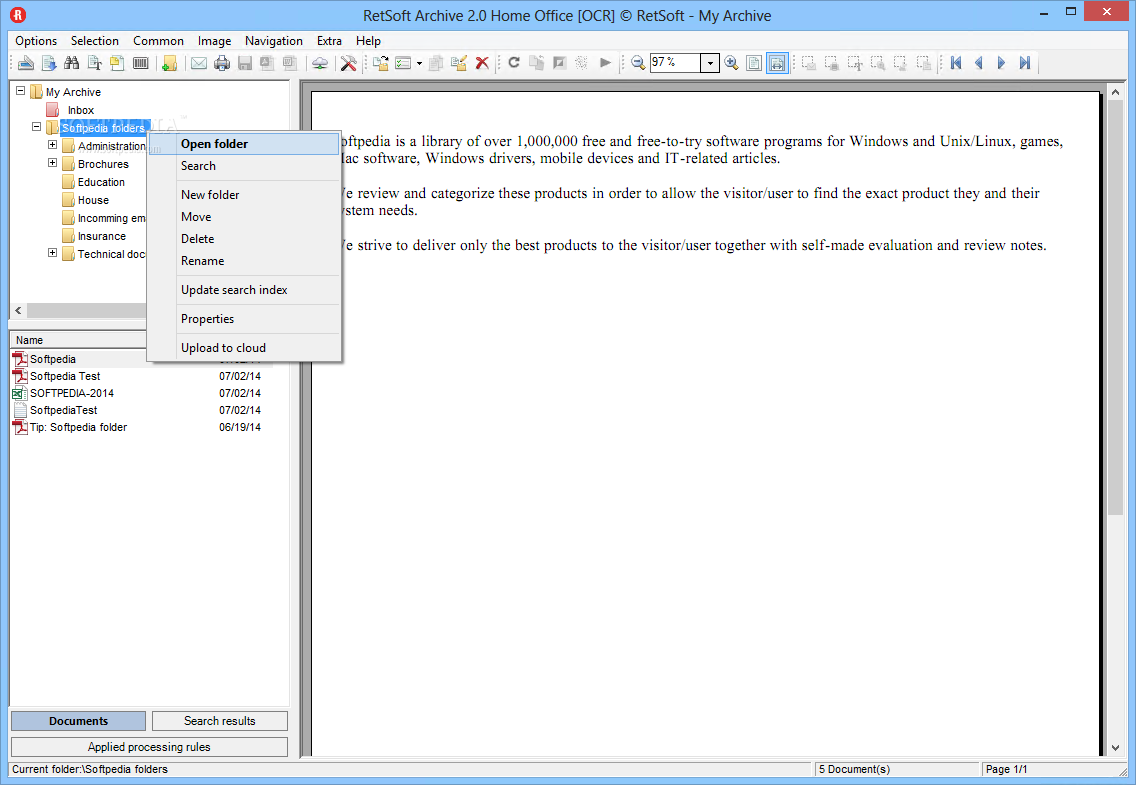Click the barcode icon in toolbar
The height and width of the screenshot is (785, 1136).
coord(141,63)
